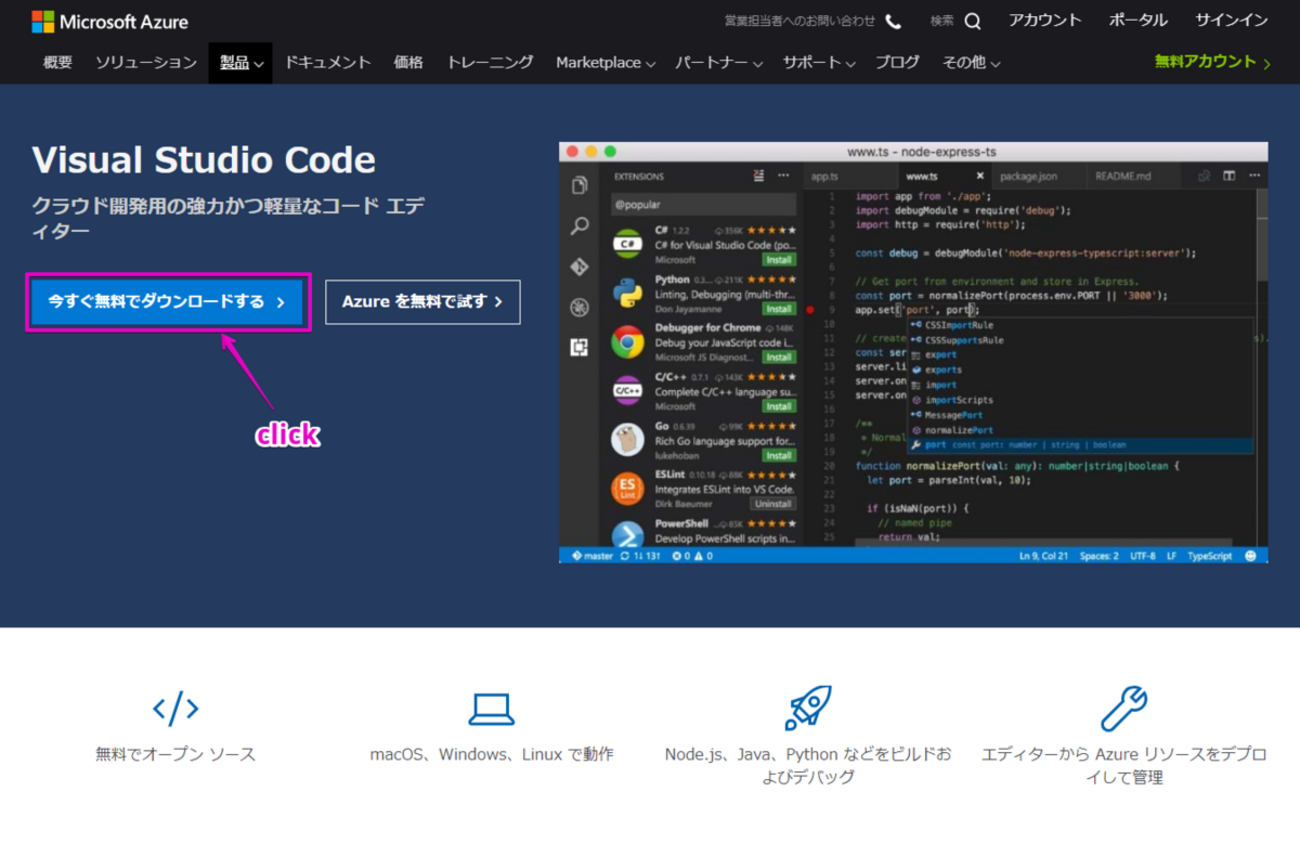The width and height of the screenshot is (1300, 843).
Task: Click the Azure を無料で試す button
Action: coord(422,302)
